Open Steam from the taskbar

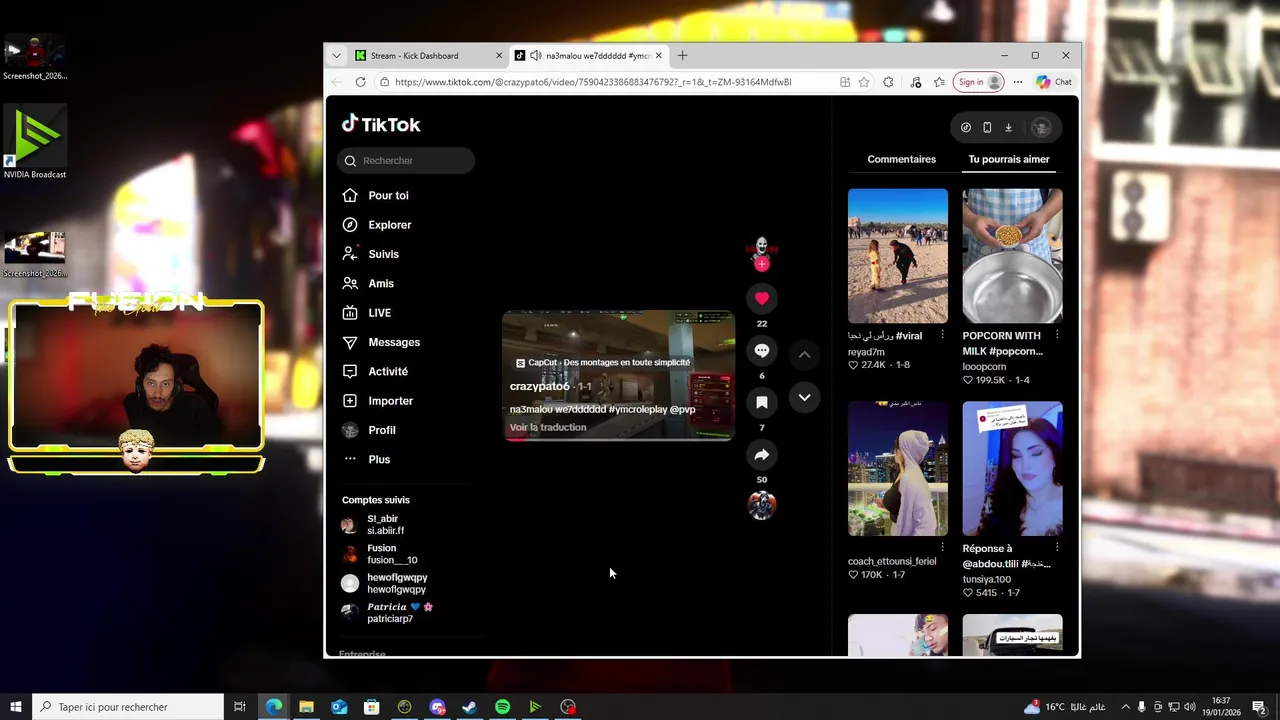469,707
